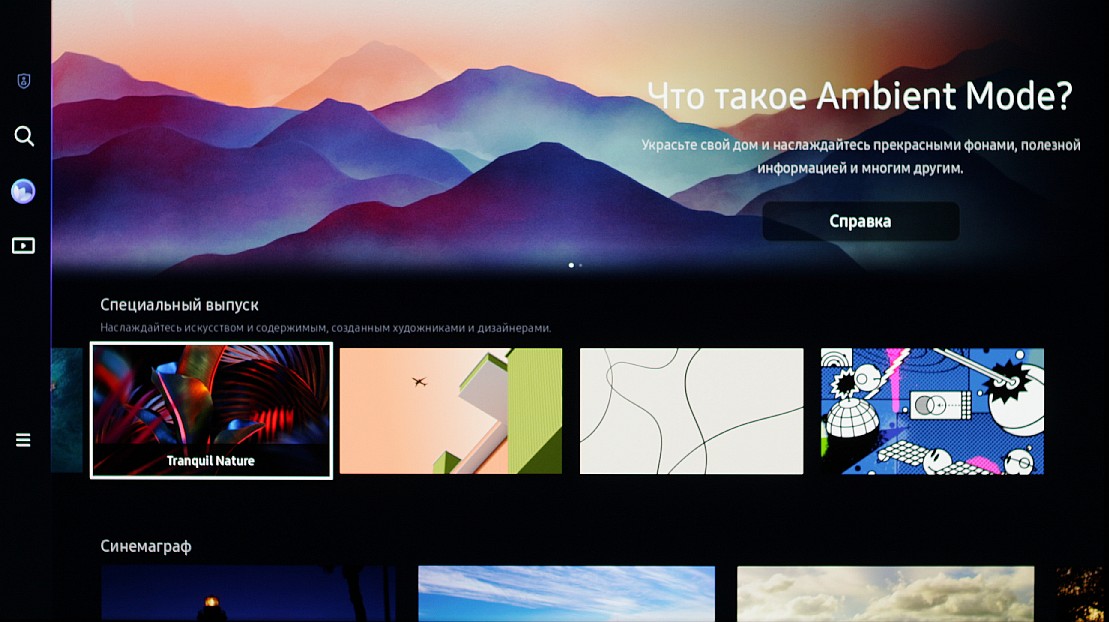Screen dimensions: 1109x622
Task: Select the first banner page indicator dot
Action: click(x=571, y=265)
